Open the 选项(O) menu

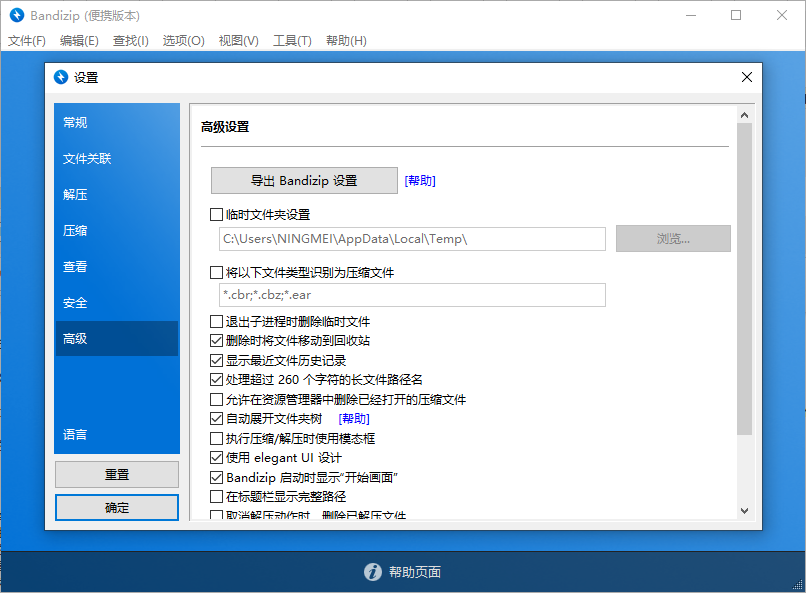tap(184, 41)
